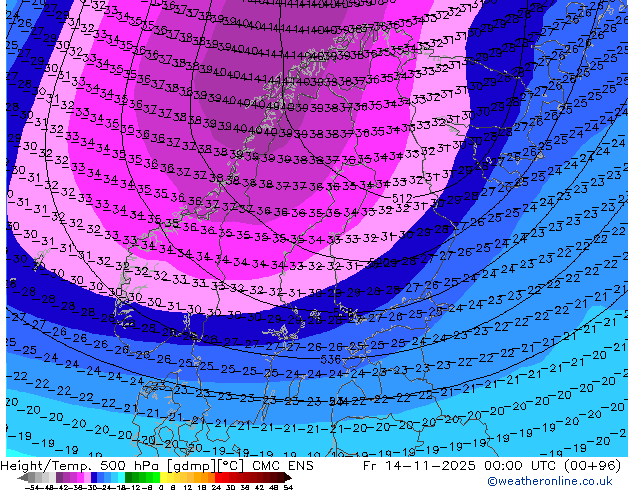Click the "[gdmp]" unit label in title
Screen dimensions: 634x490
193,466
